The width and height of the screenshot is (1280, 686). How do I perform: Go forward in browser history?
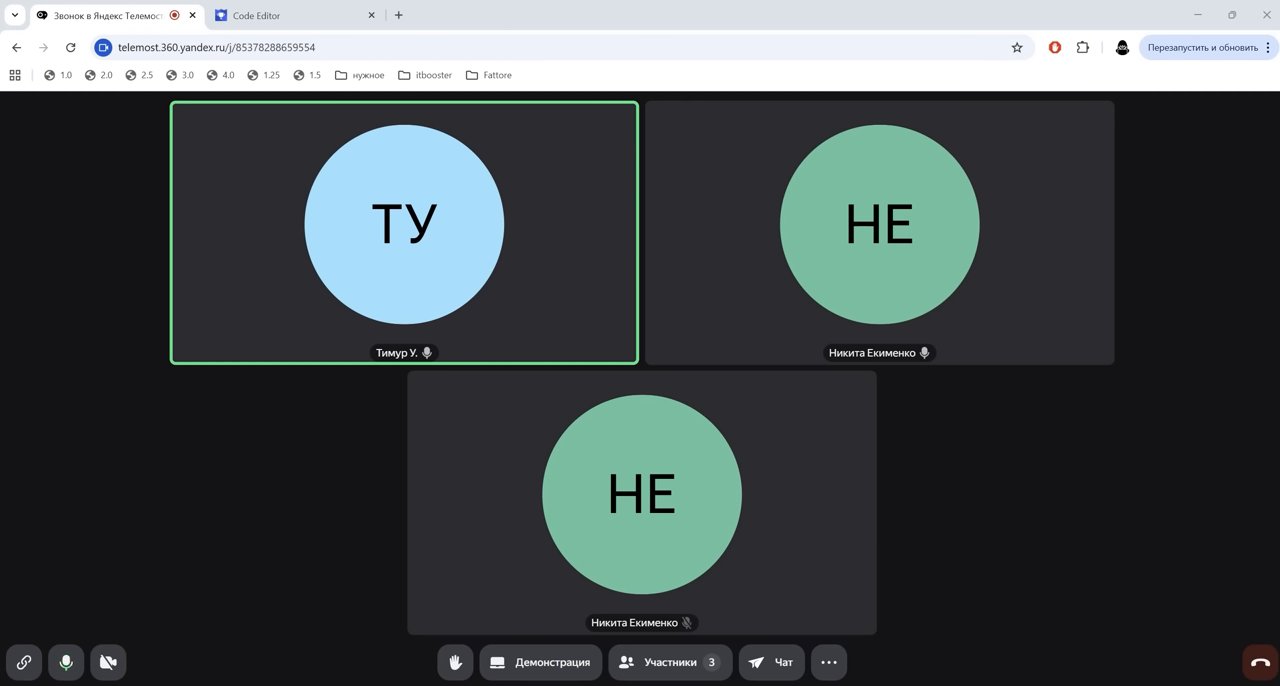click(43, 47)
